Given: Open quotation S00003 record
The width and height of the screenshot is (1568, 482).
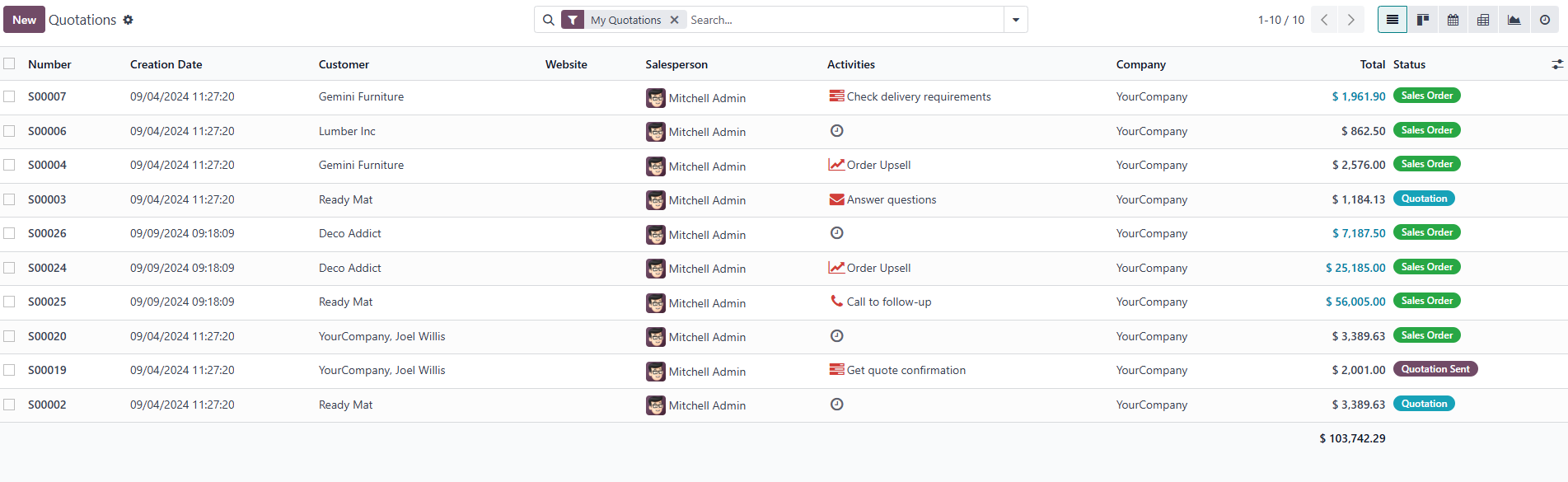Looking at the screenshot, I should point(47,199).
